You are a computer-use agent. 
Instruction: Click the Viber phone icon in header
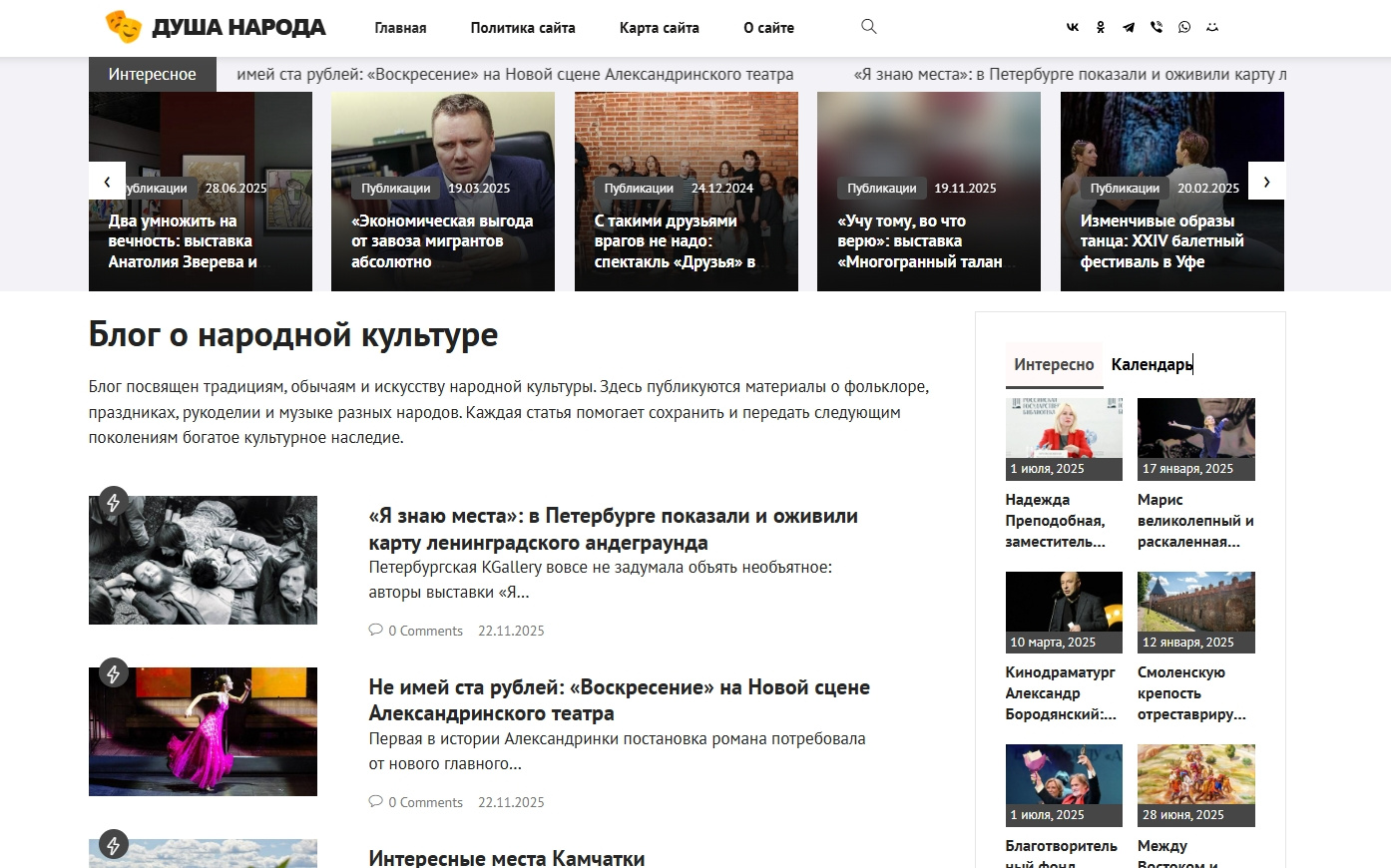tap(1157, 27)
